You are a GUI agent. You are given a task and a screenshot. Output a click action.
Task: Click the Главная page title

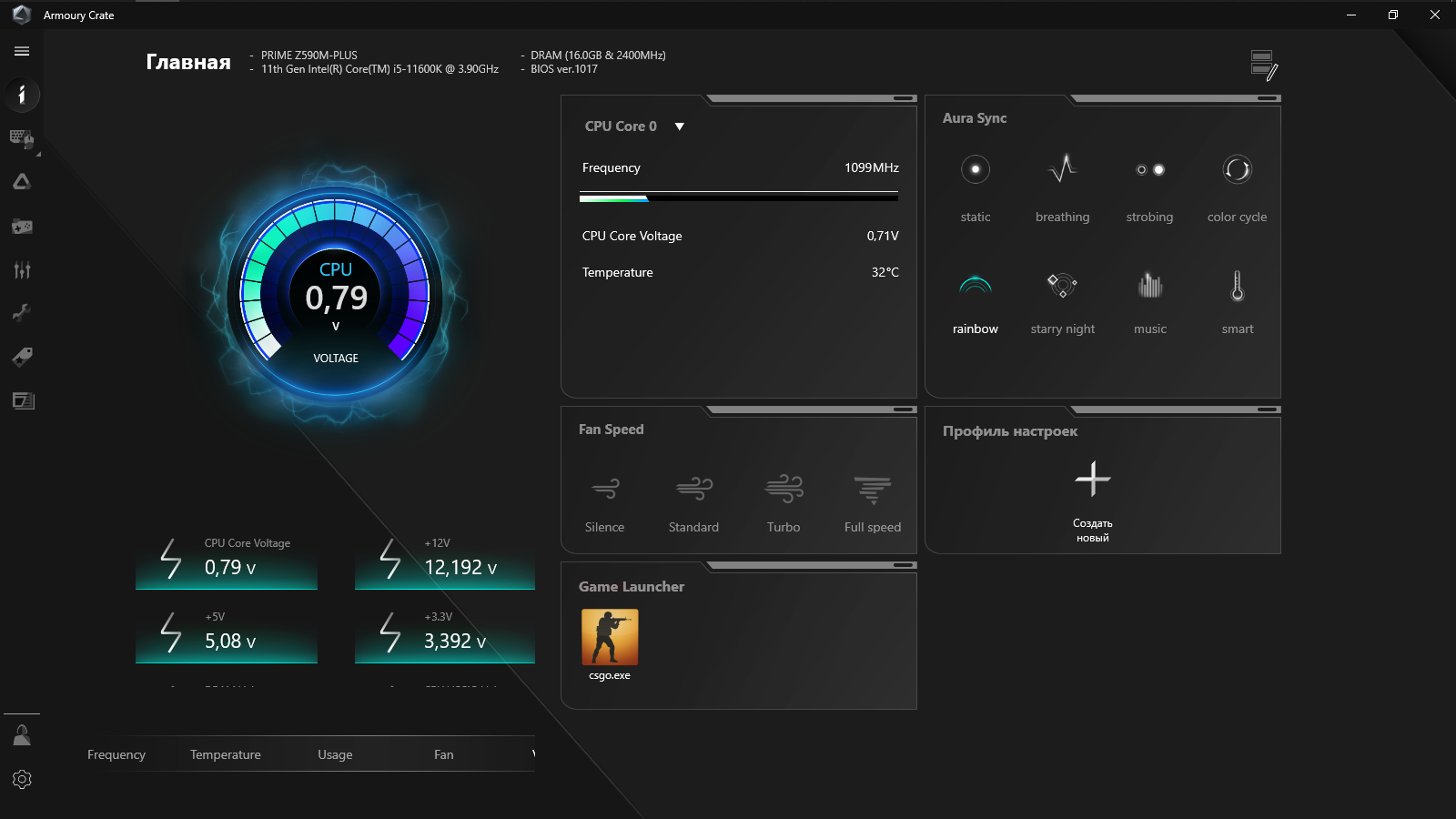click(x=188, y=62)
